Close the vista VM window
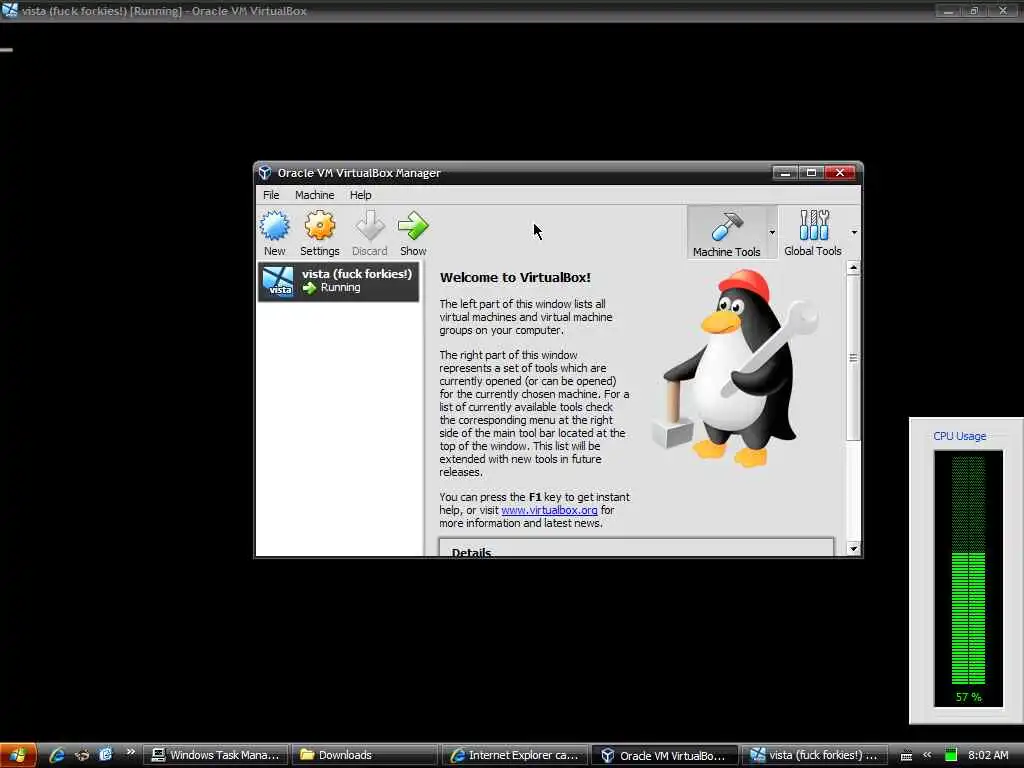The width and height of the screenshot is (1024, 768). point(1002,11)
